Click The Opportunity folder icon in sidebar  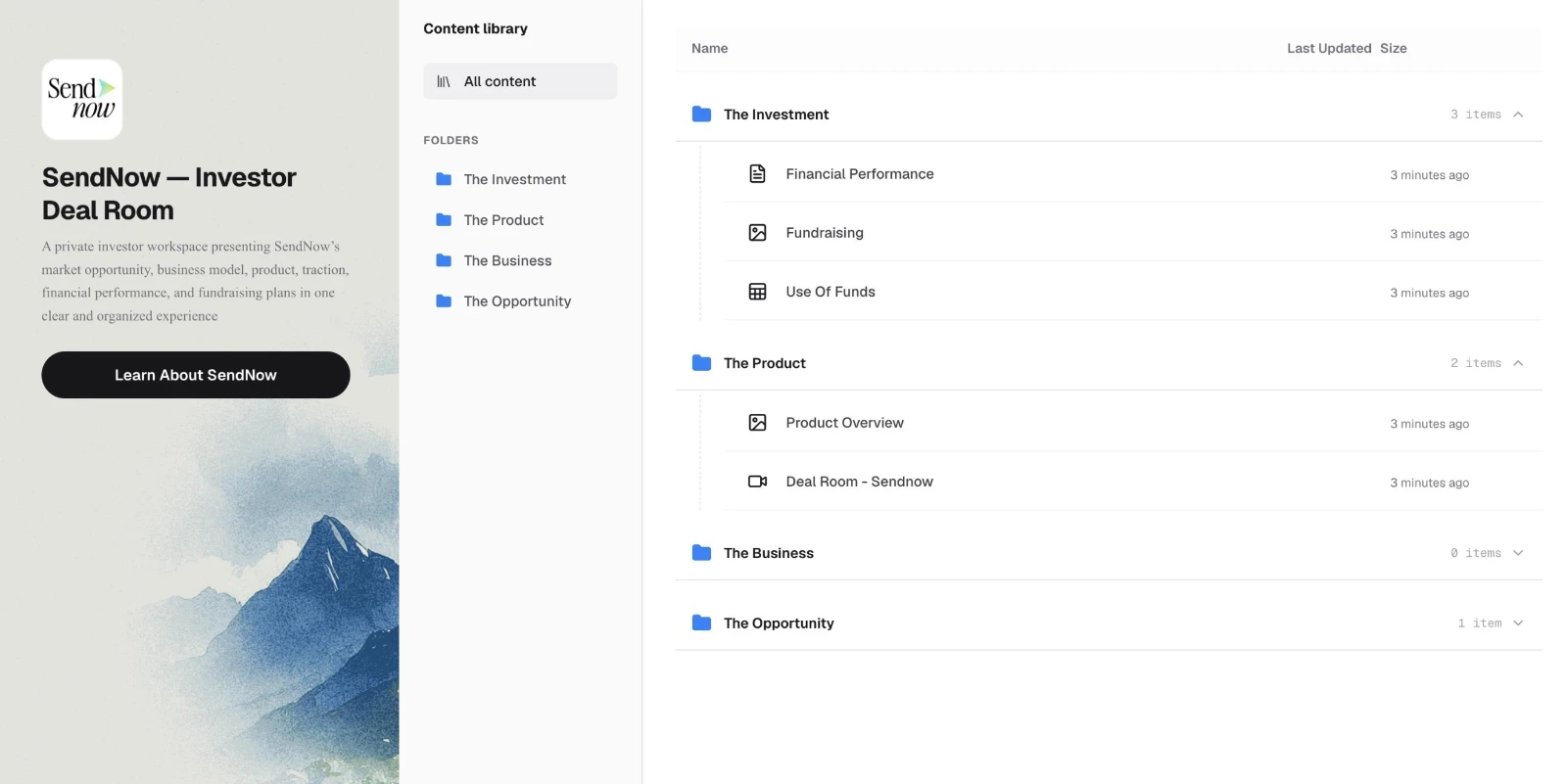click(444, 301)
